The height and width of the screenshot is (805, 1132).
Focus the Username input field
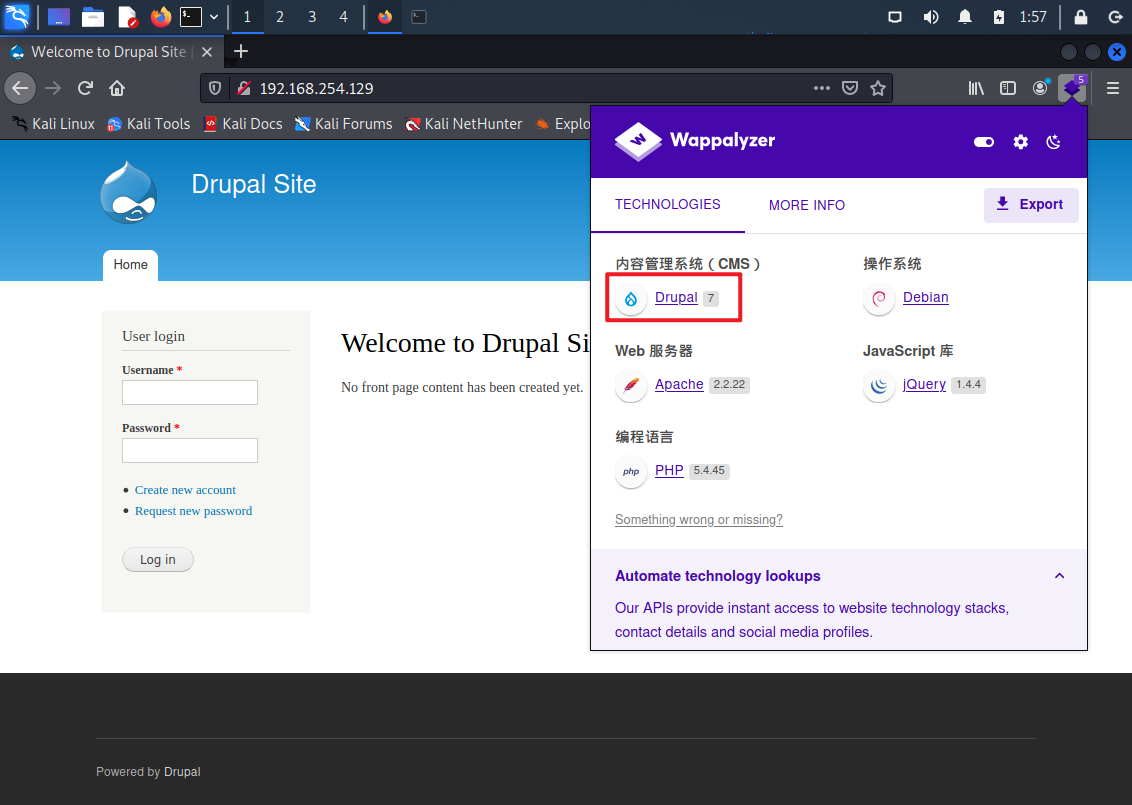coord(190,392)
